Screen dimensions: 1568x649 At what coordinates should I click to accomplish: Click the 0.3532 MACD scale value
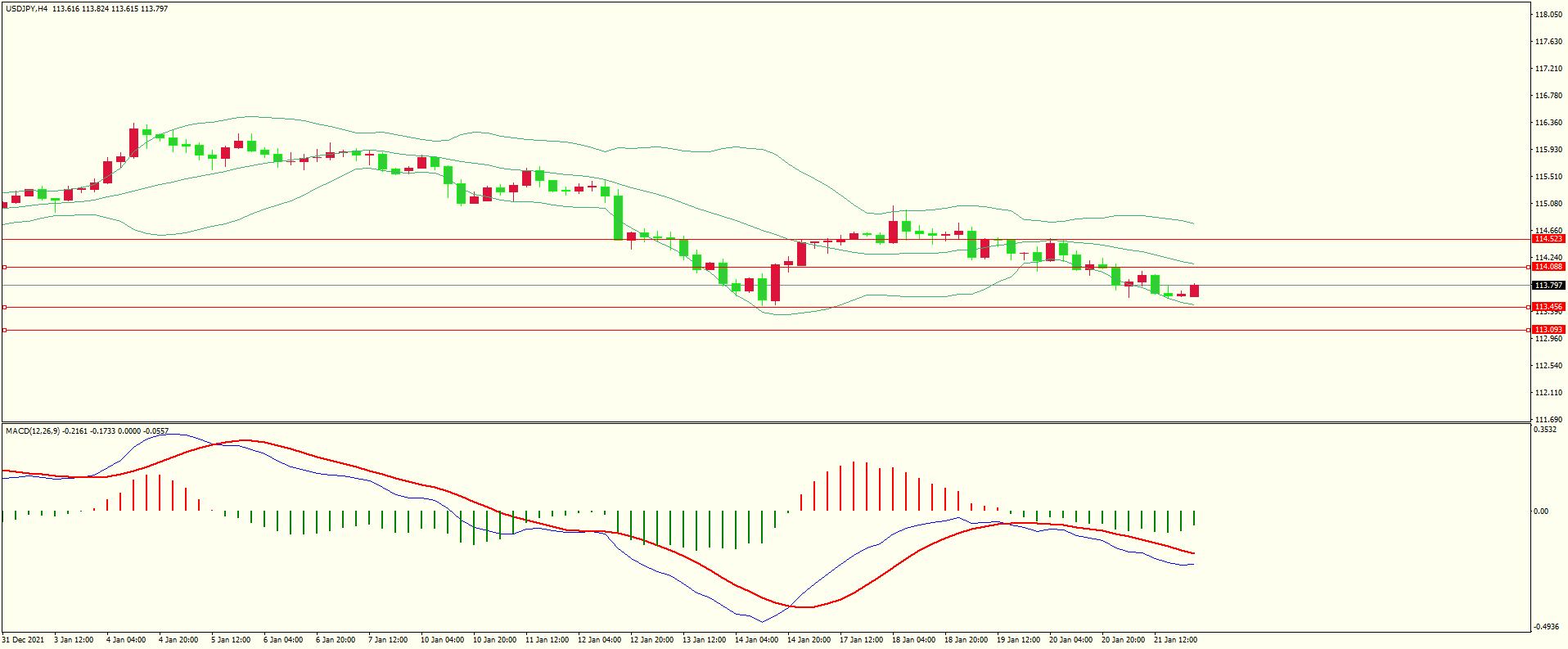point(1545,430)
